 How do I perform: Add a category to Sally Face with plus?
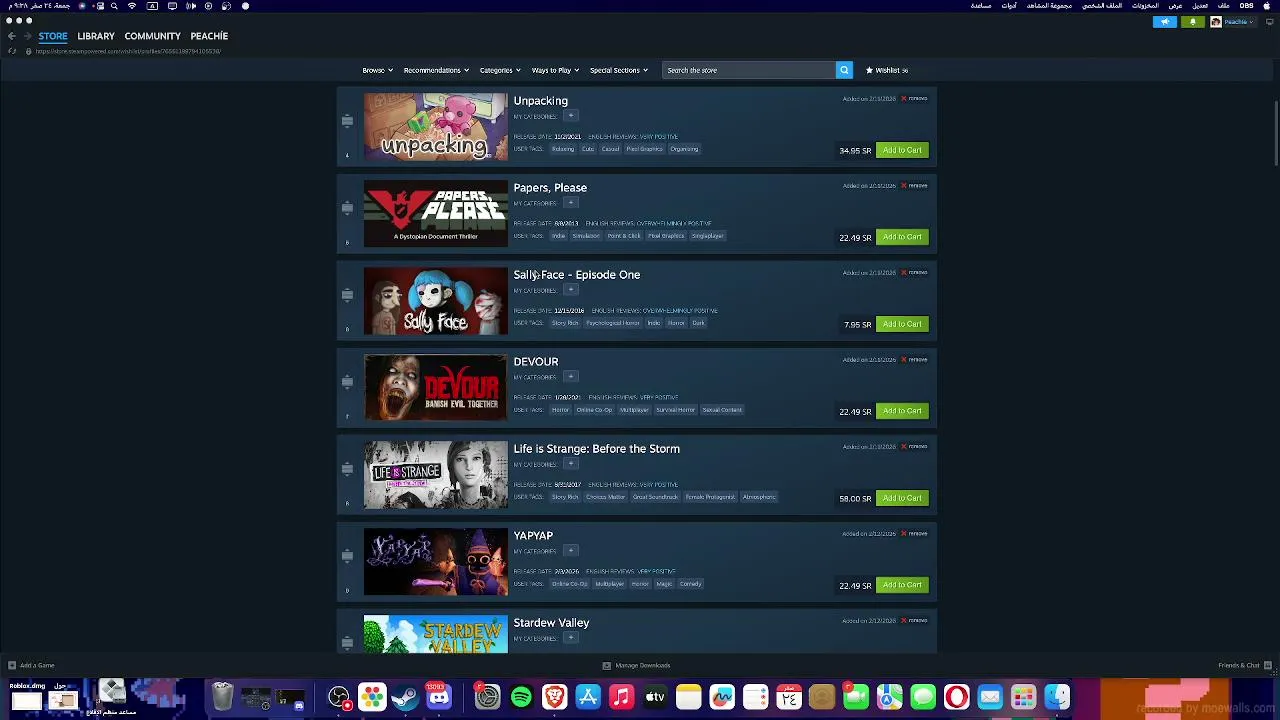point(571,290)
